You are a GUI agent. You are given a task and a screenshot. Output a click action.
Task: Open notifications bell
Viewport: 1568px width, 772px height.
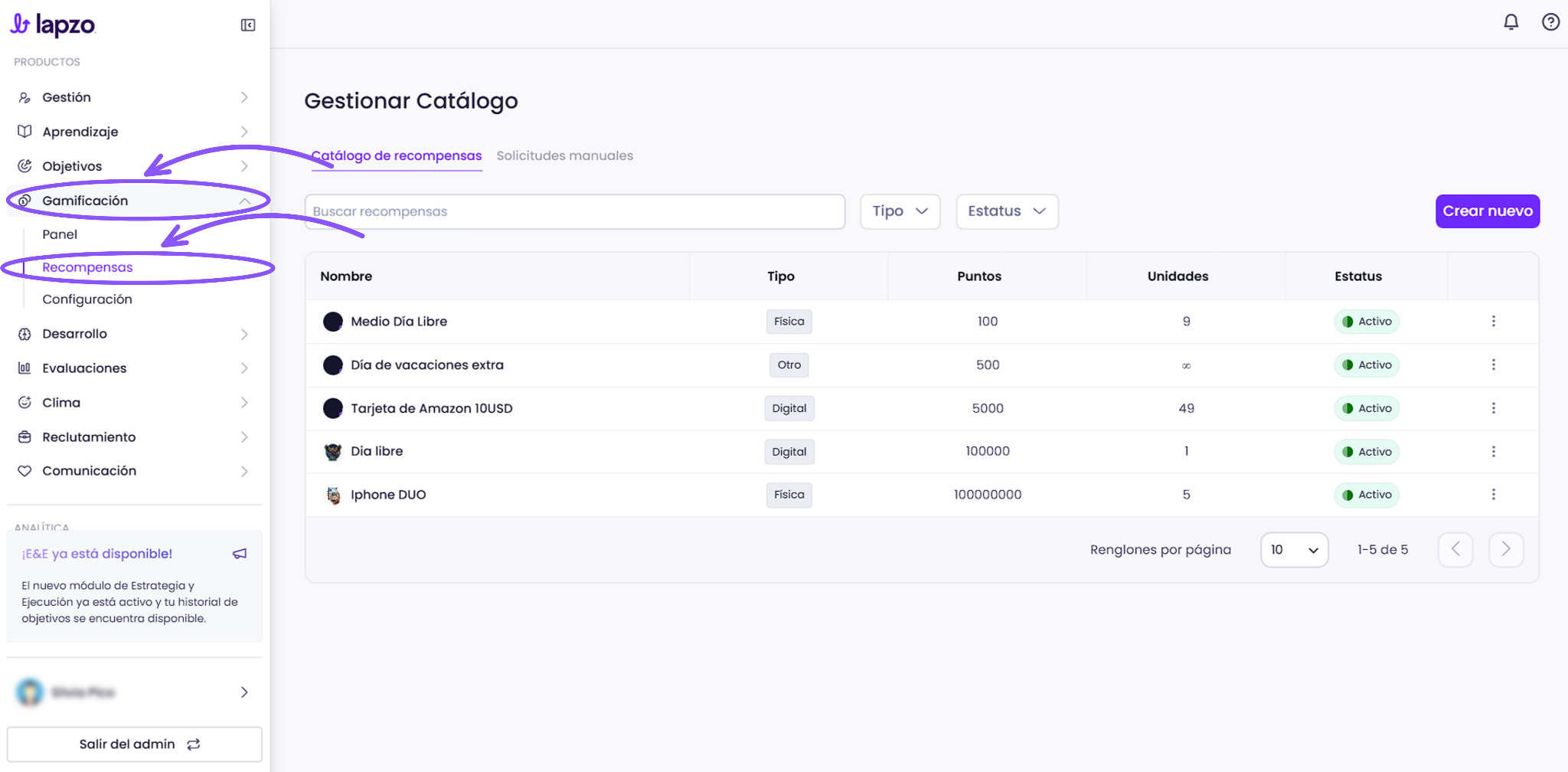click(1511, 22)
